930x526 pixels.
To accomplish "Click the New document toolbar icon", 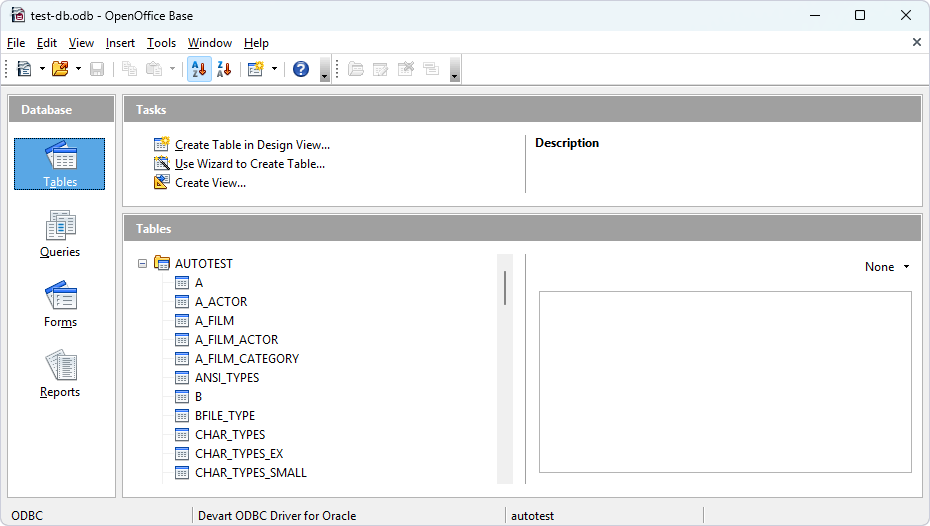I will pyautogui.click(x=24, y=69).
